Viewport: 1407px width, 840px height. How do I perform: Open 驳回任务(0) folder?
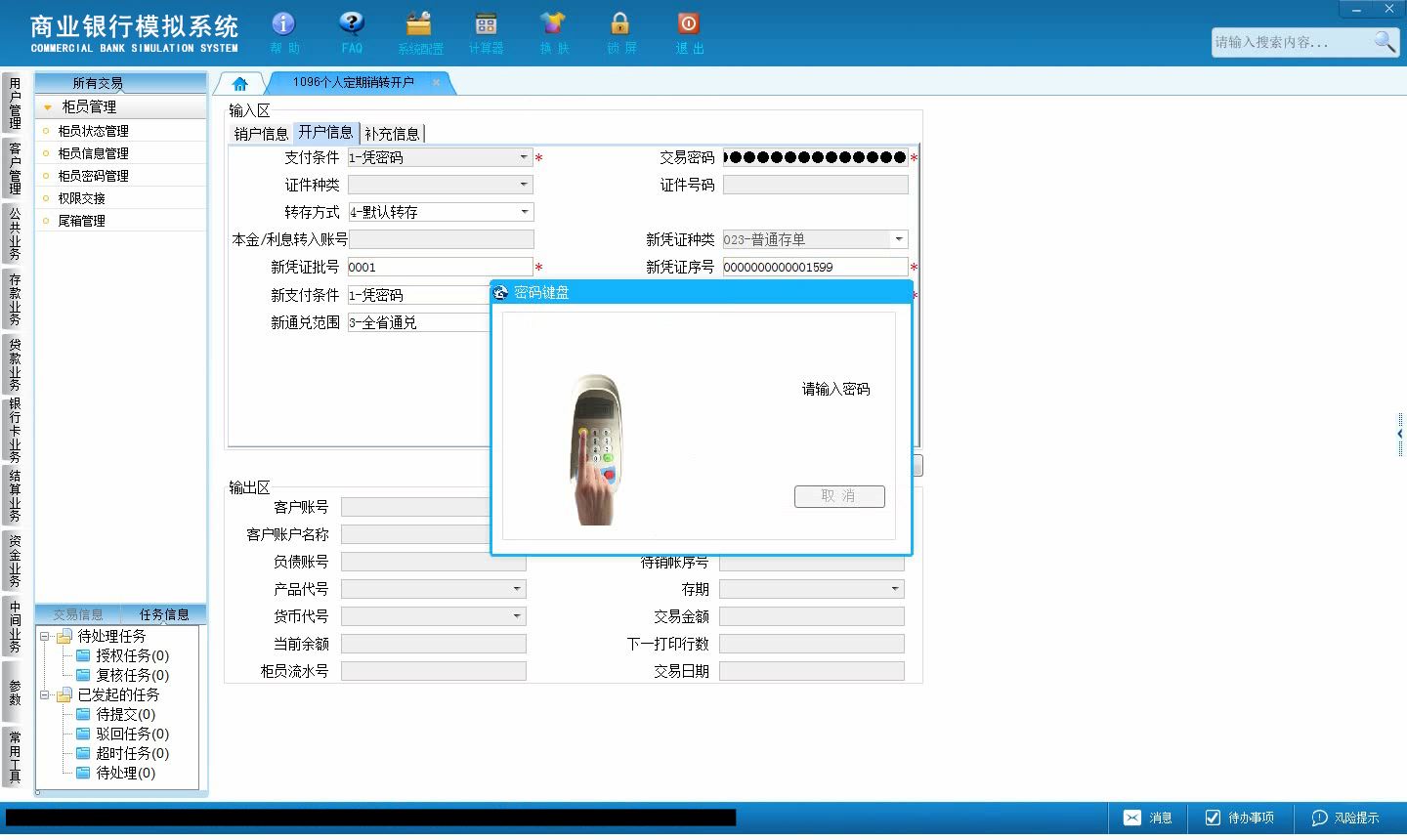pyautogui.click(x=122, y=734)
